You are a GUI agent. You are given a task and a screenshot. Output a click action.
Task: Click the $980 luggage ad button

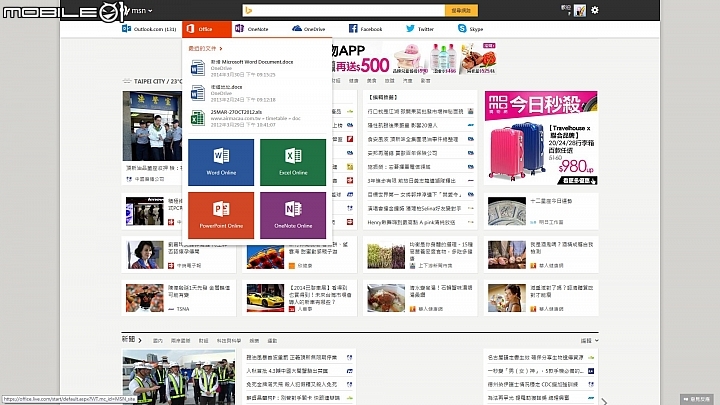pos(577,180)
